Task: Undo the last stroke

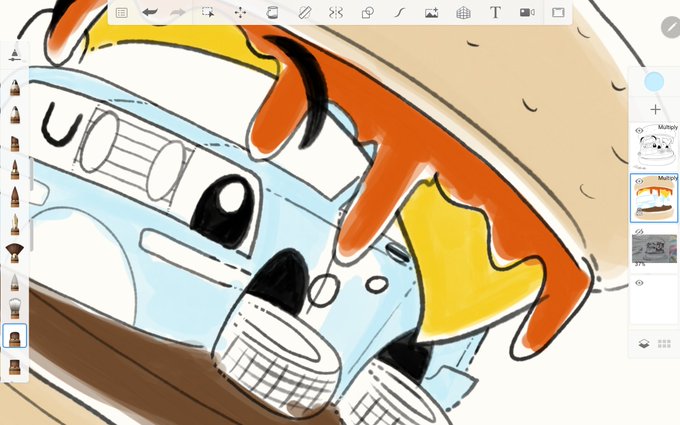Action: point(150,13)
